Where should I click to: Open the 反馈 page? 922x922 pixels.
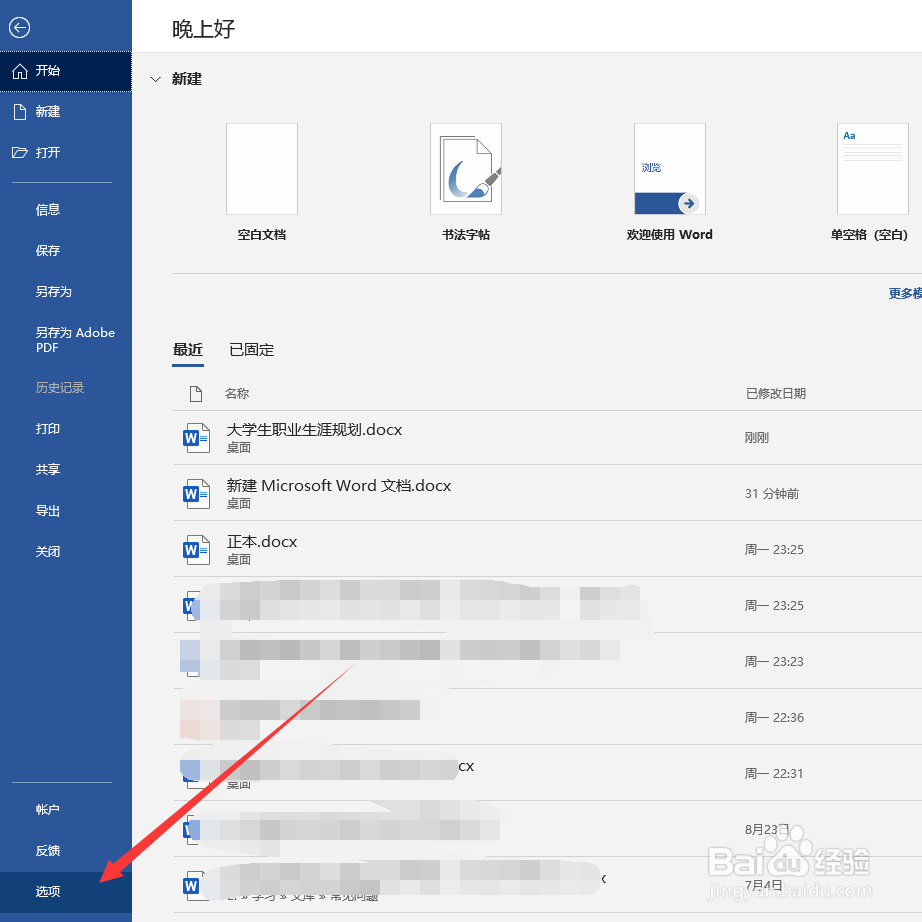pyautogui.click(x=48, y=851)
